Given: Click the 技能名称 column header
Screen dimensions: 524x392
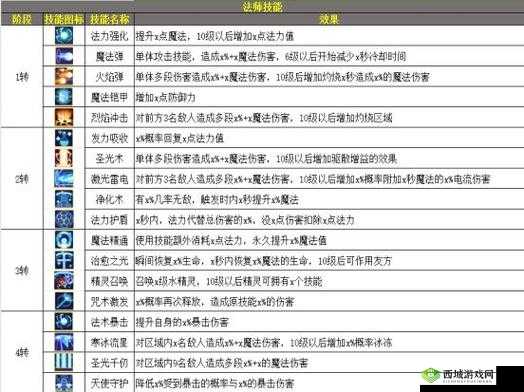Looking at the screenshot, I should tap(110, 19).
